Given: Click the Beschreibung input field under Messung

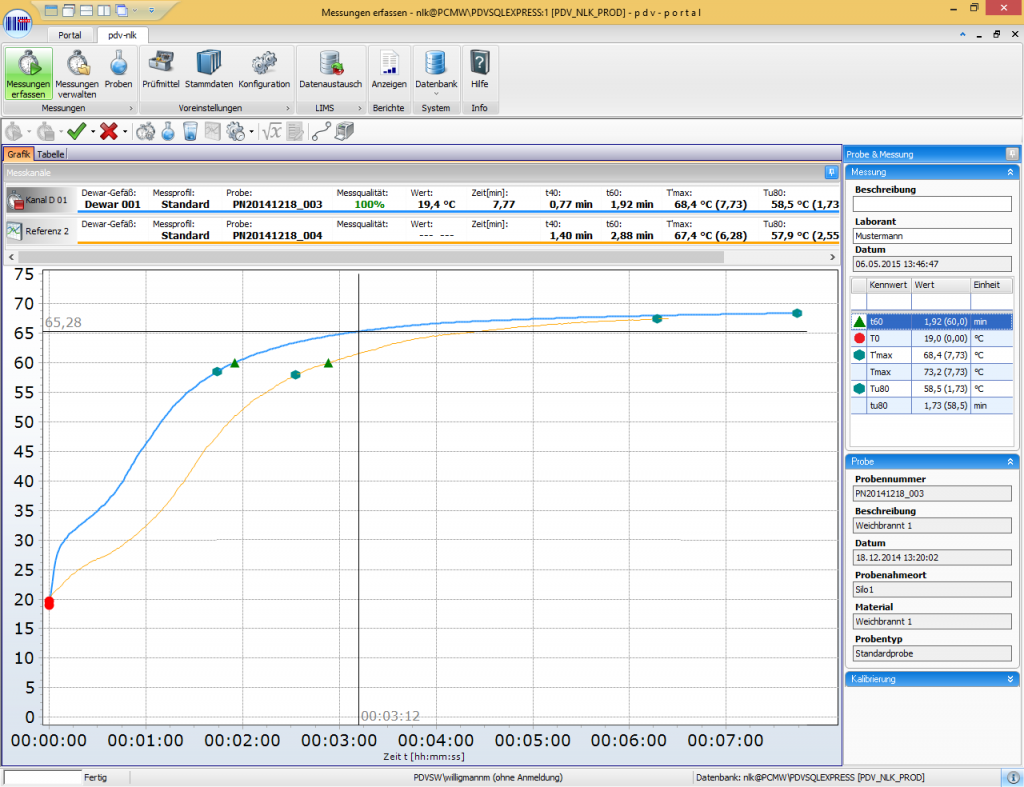Looking at the screenshot, I should pyautogui.click(x=931, y=204).
